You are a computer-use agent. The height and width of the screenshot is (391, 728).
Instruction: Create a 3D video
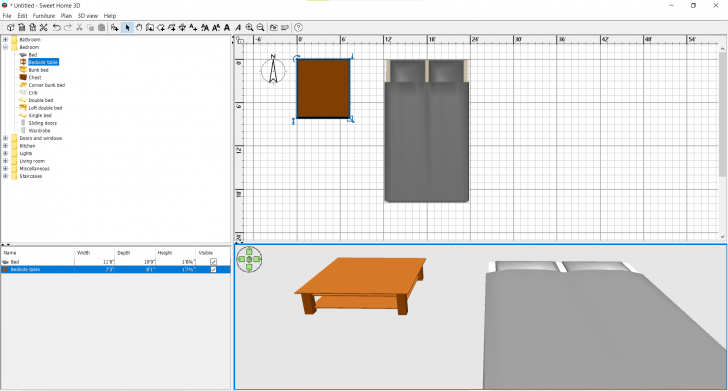285,28
